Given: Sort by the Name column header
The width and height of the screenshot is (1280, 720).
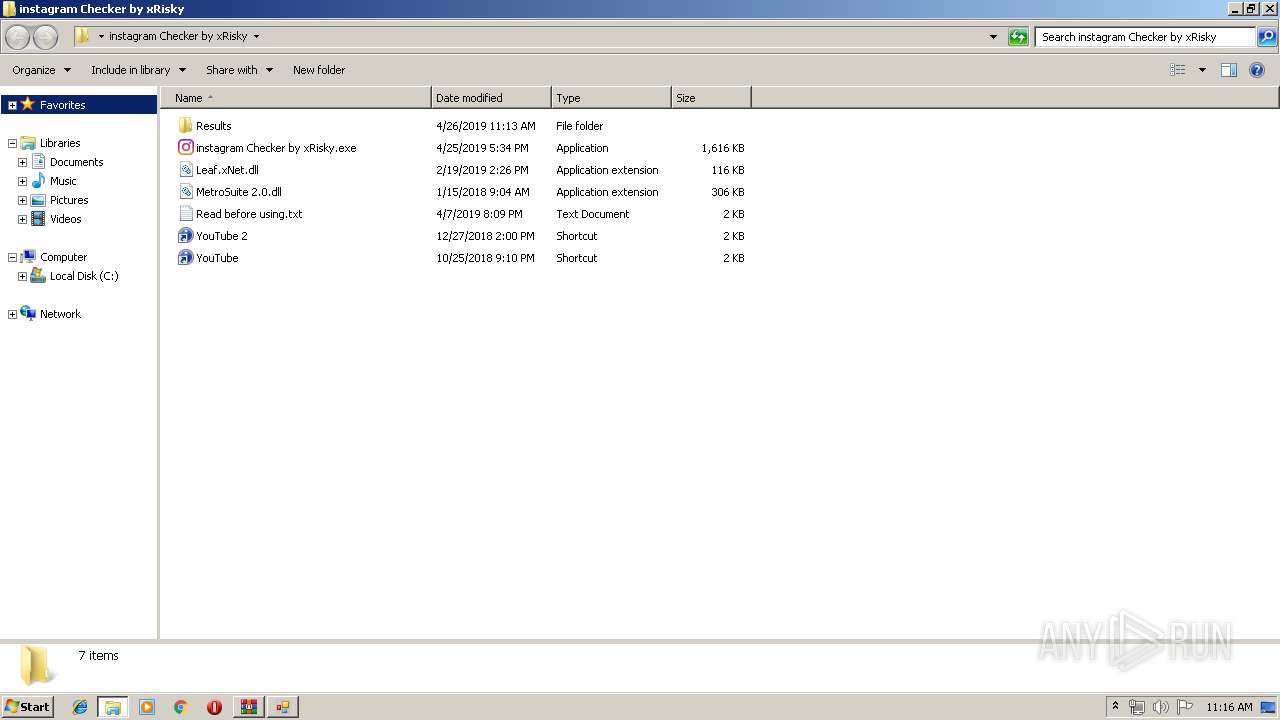Looking at the screenshot, I should point(296,98).
